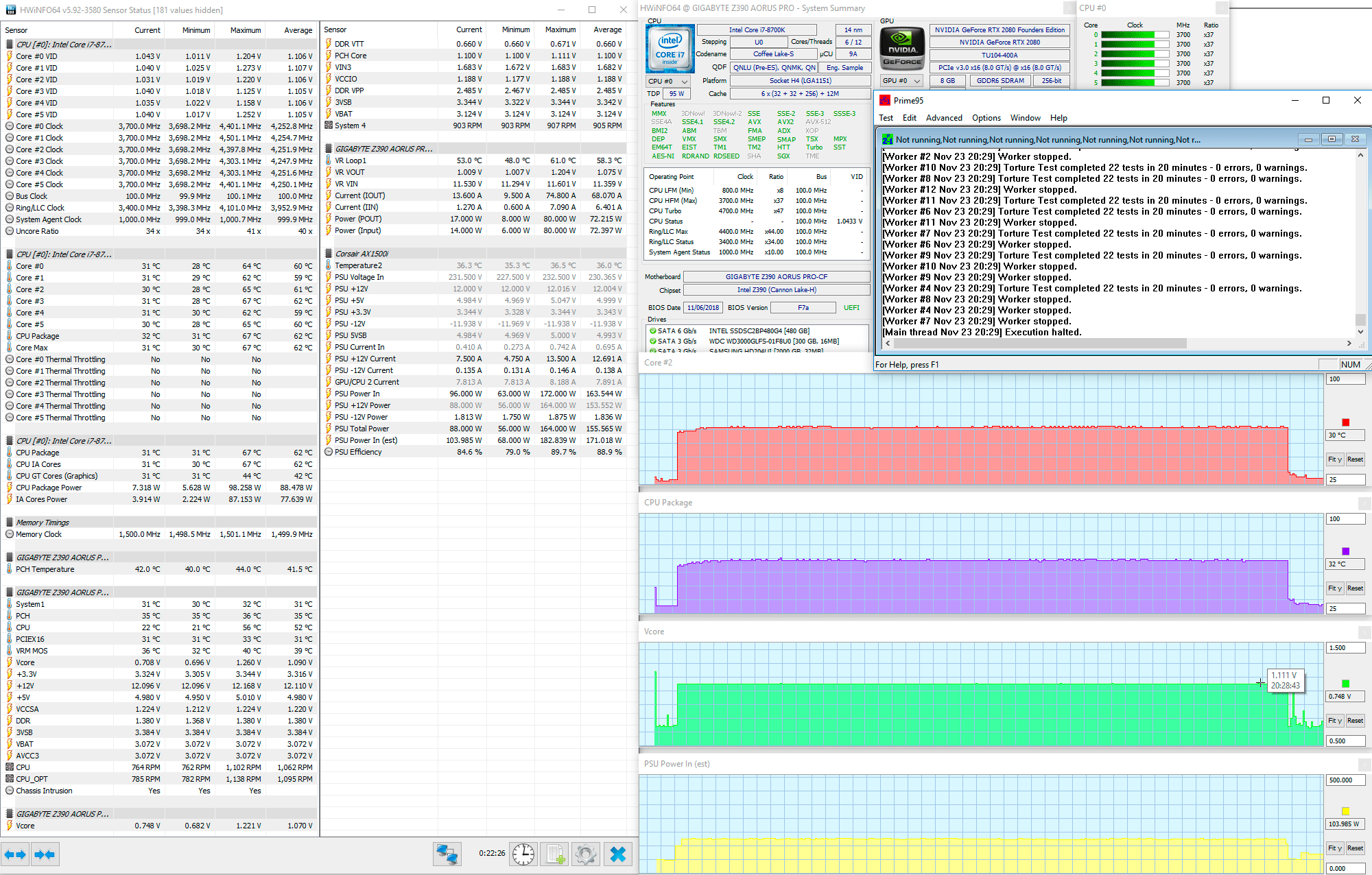
Task: Open the GPU #0 selector dropdown
Action: click(x=901, y=81)
